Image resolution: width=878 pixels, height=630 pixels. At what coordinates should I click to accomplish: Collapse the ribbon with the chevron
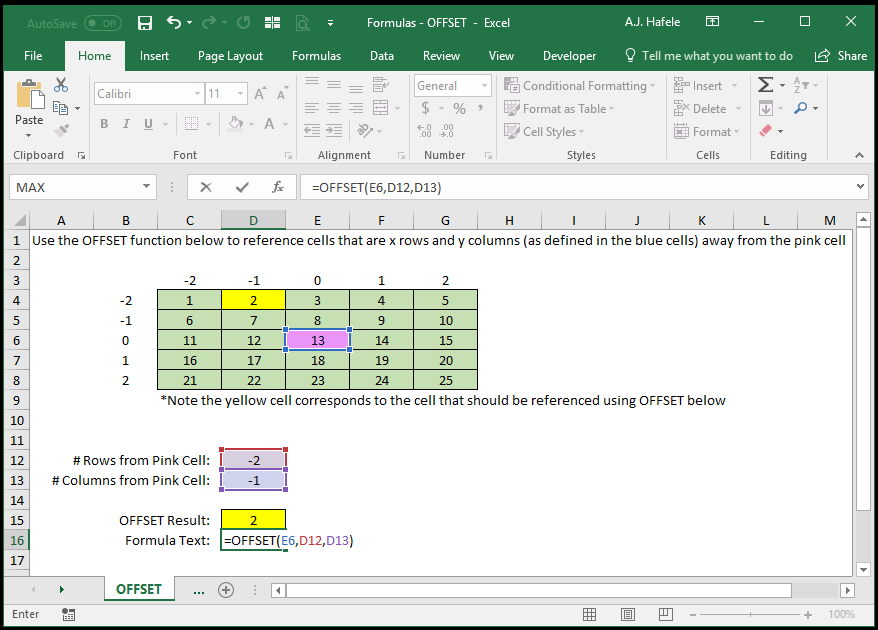point(860,155)
